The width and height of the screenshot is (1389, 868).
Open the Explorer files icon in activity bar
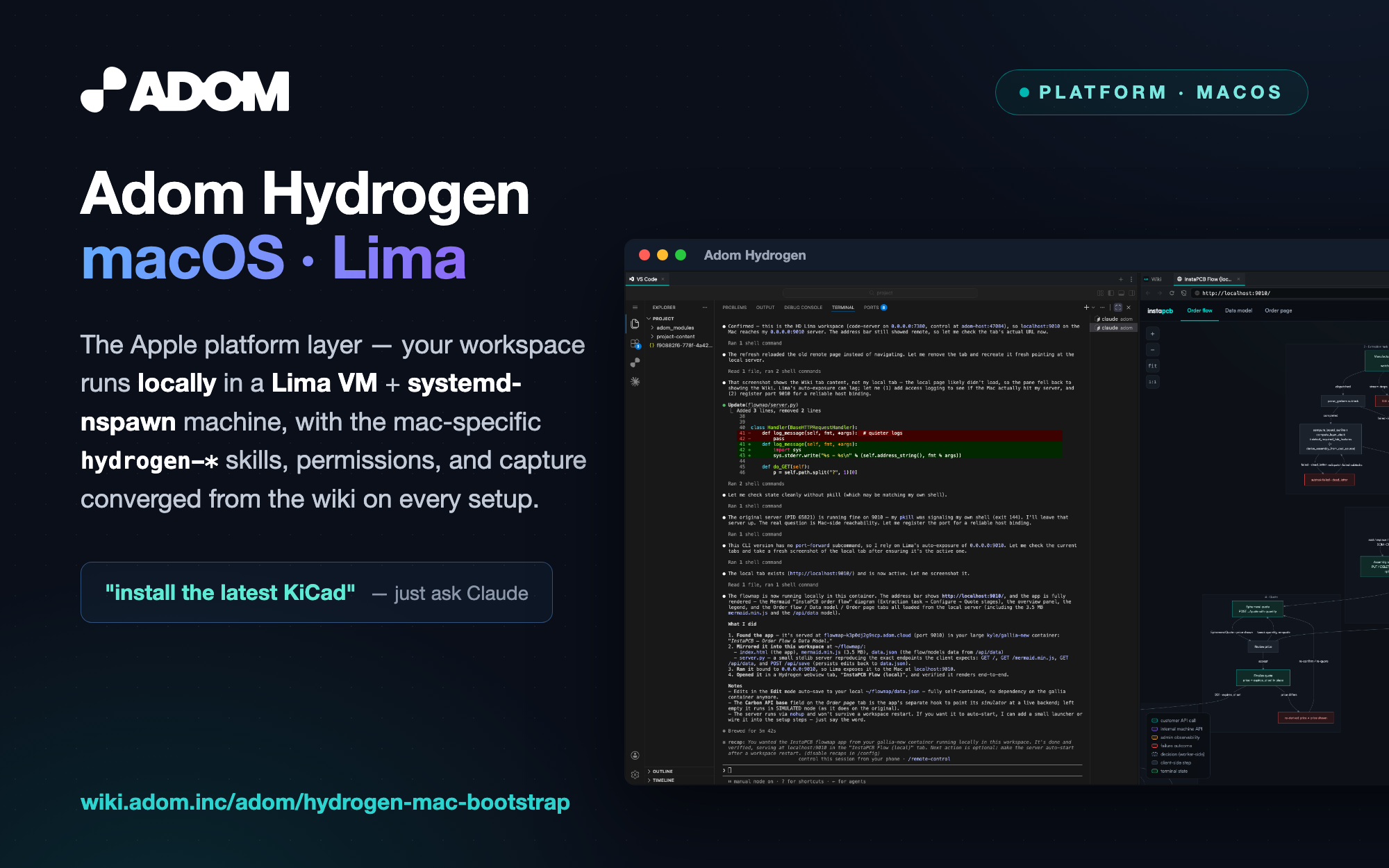(x=635, y=324)
